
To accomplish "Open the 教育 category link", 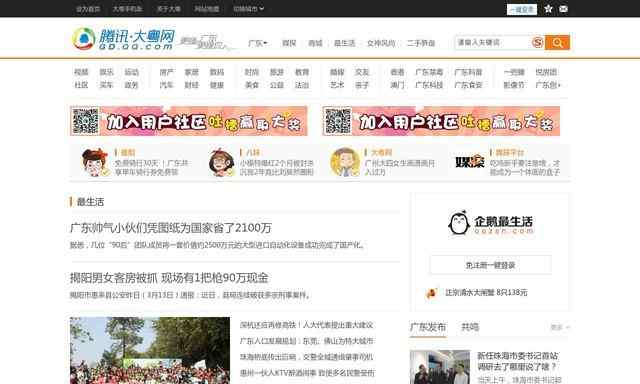I will pos(302,72).
